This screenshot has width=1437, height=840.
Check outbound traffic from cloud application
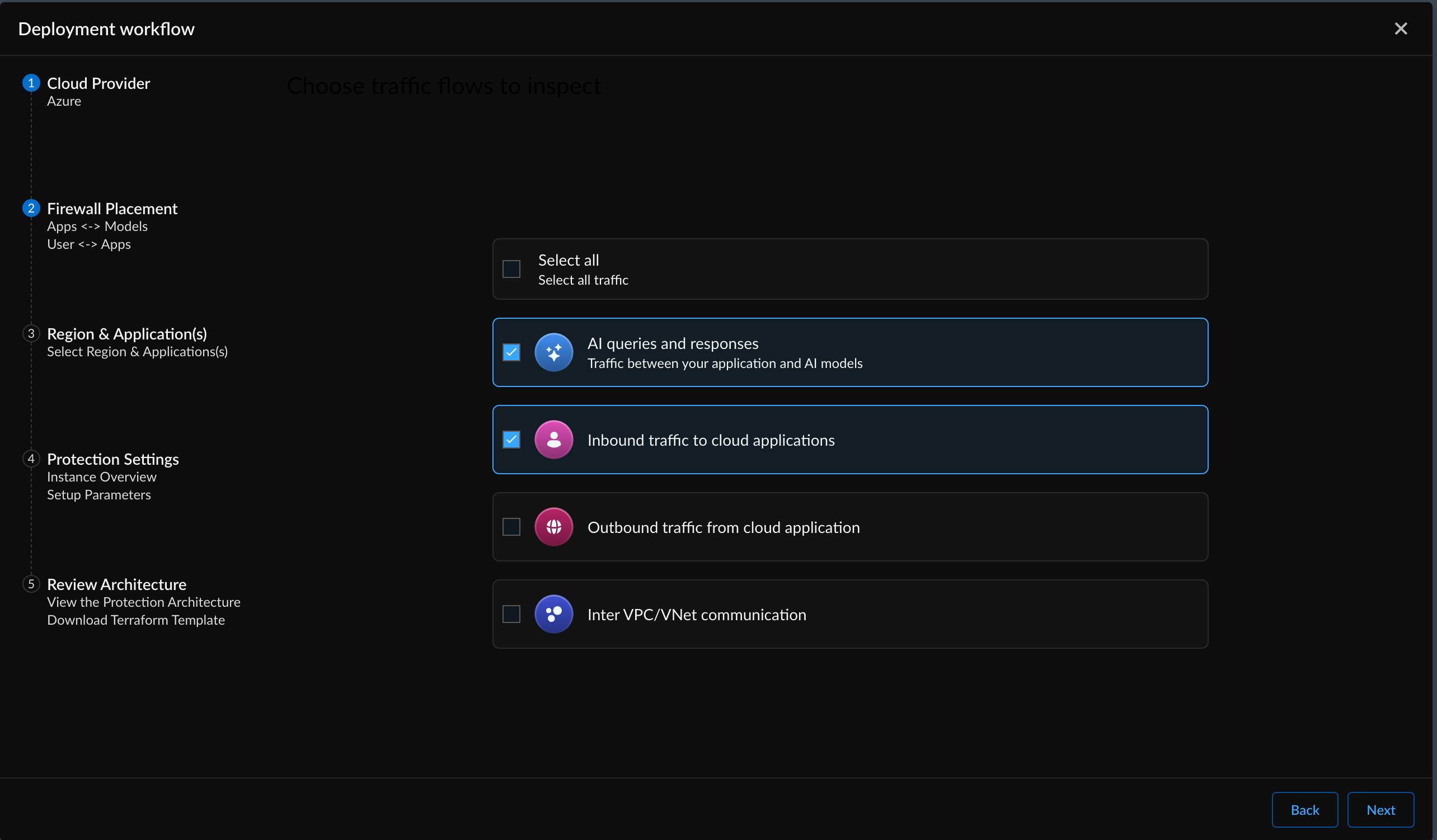pos(511,527)
